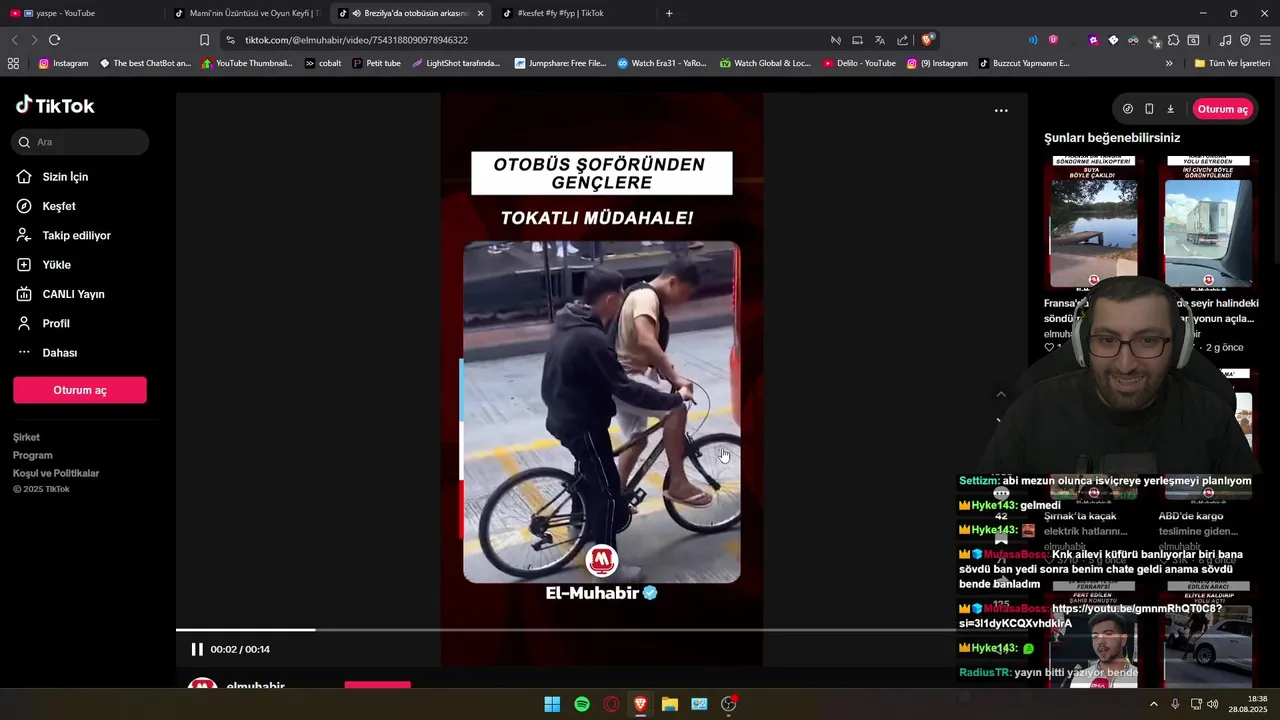Open a new browser tab

pos(669,13)
